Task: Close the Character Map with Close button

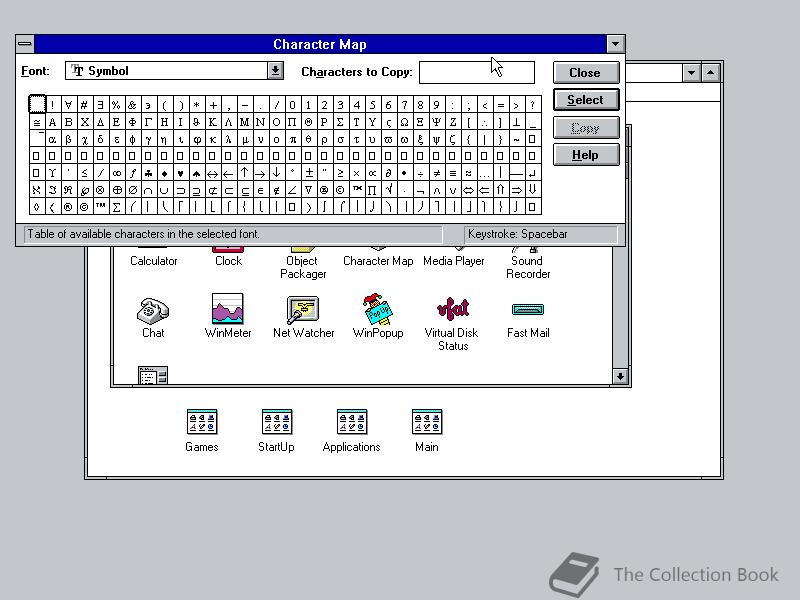Action: [586, 72]
